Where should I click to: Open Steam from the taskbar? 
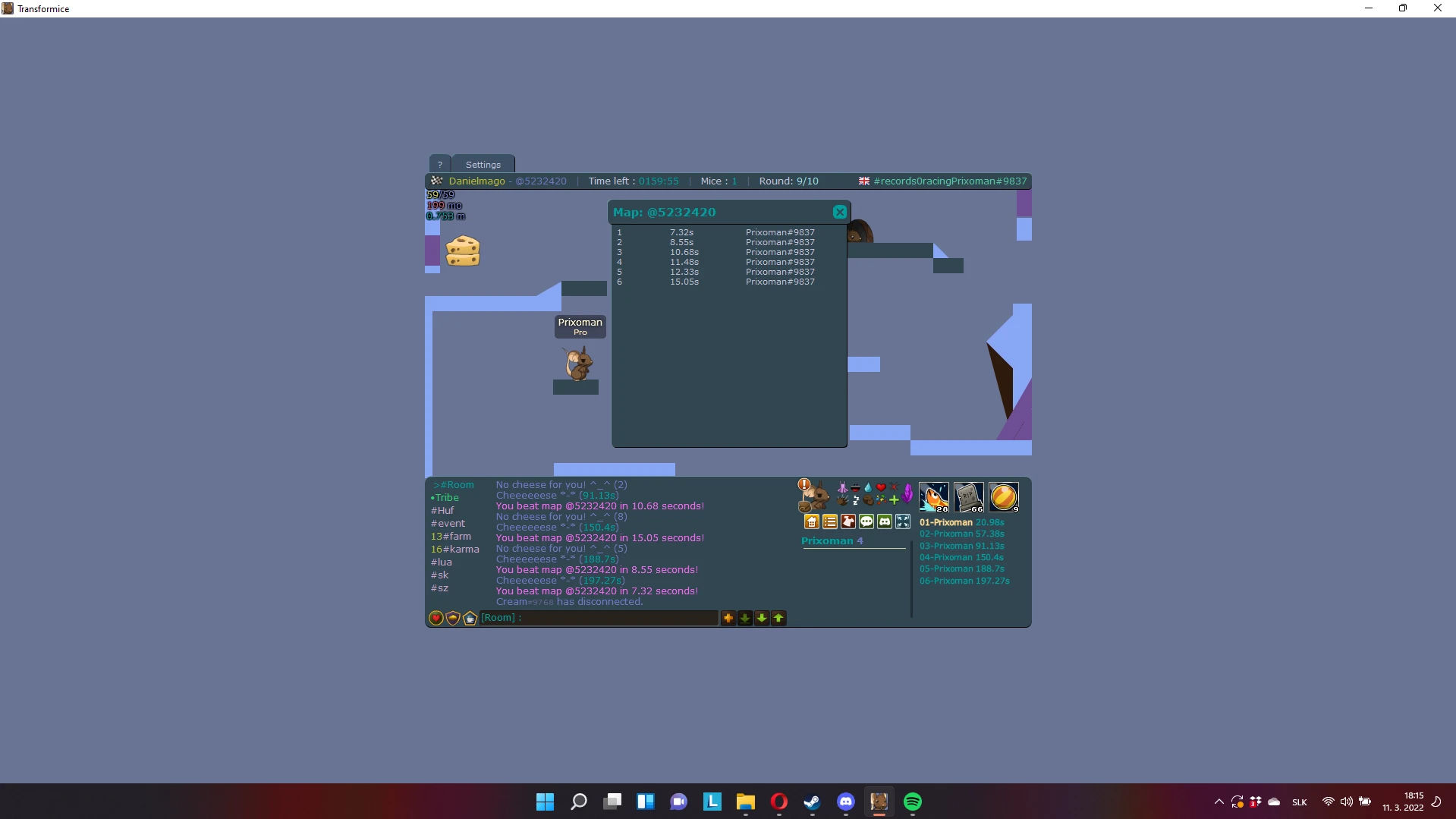click(812, 802)
